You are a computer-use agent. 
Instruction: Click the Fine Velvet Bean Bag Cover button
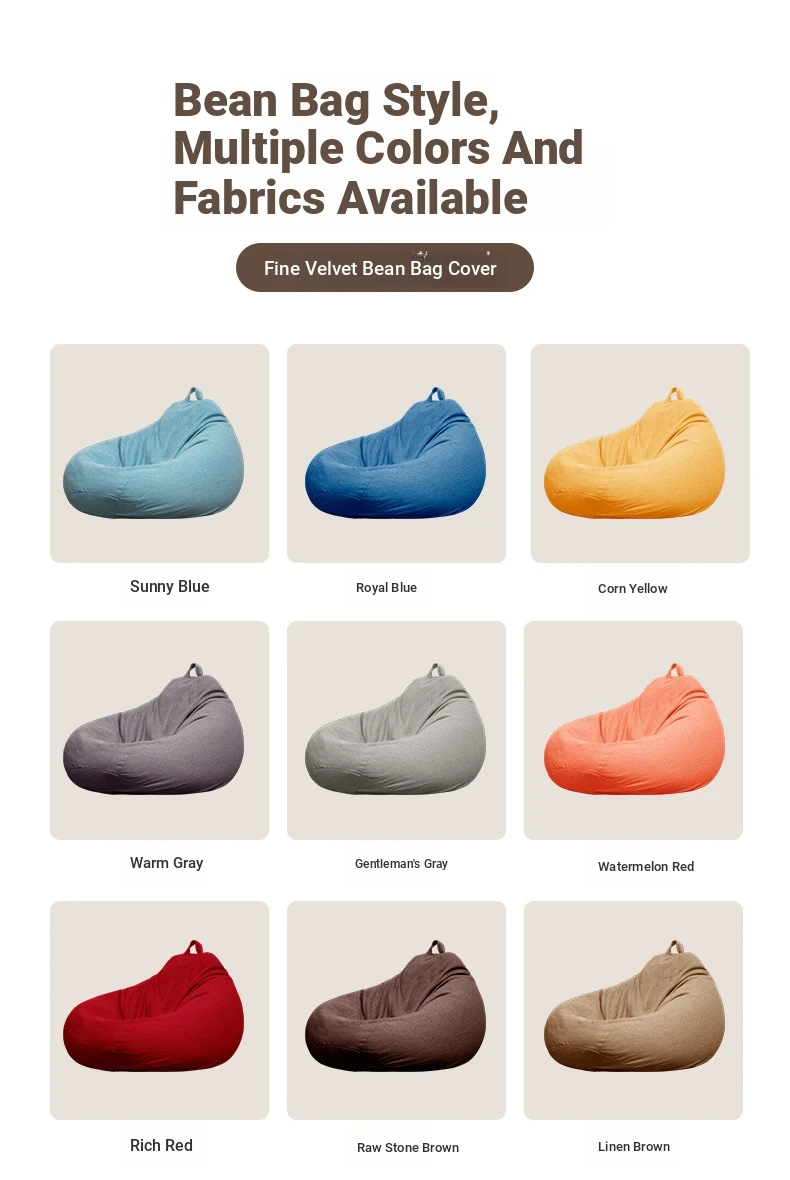click(x=384, y=268)
